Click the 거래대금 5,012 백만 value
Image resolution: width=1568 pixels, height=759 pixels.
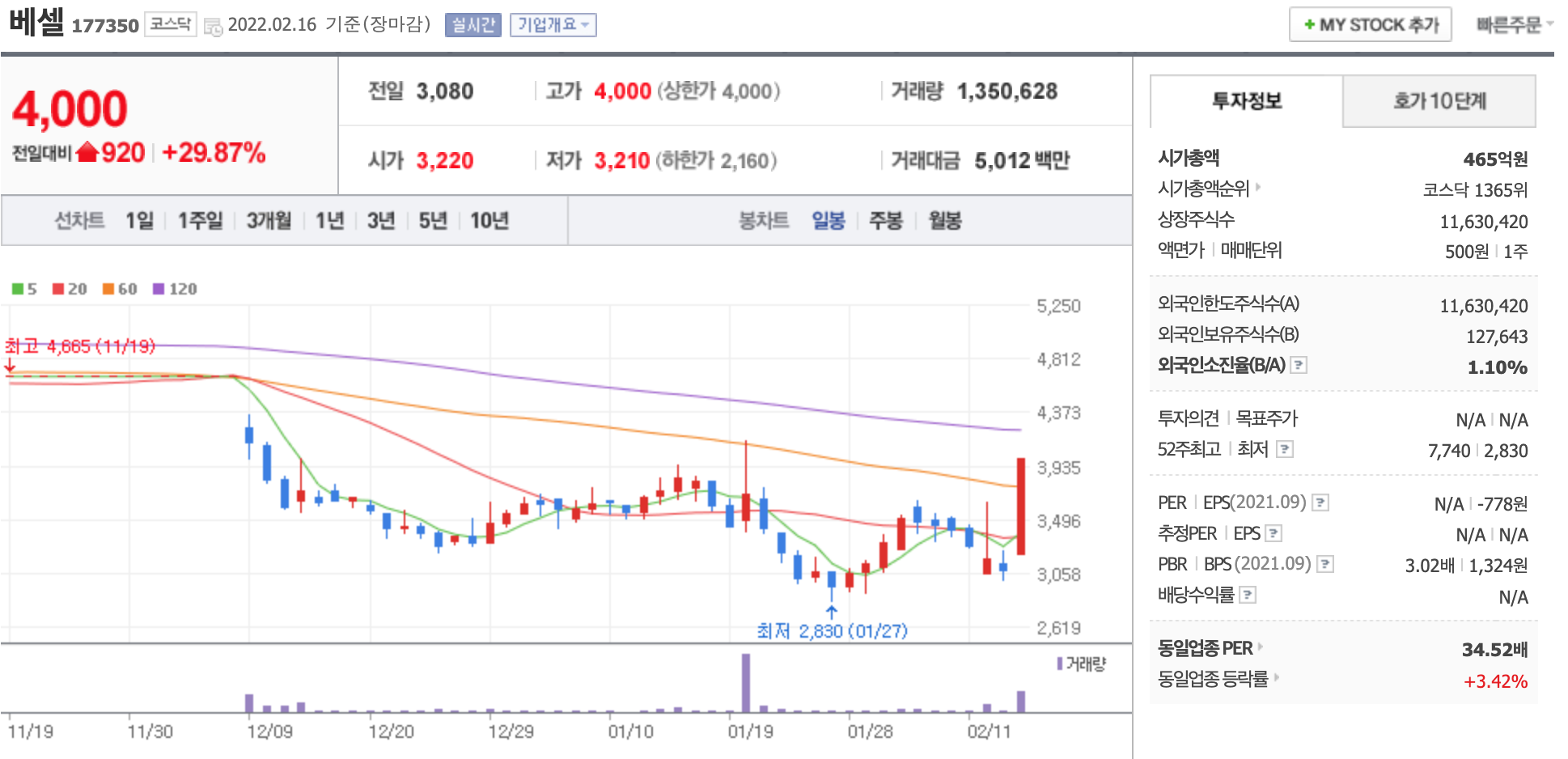point(1022,160)
